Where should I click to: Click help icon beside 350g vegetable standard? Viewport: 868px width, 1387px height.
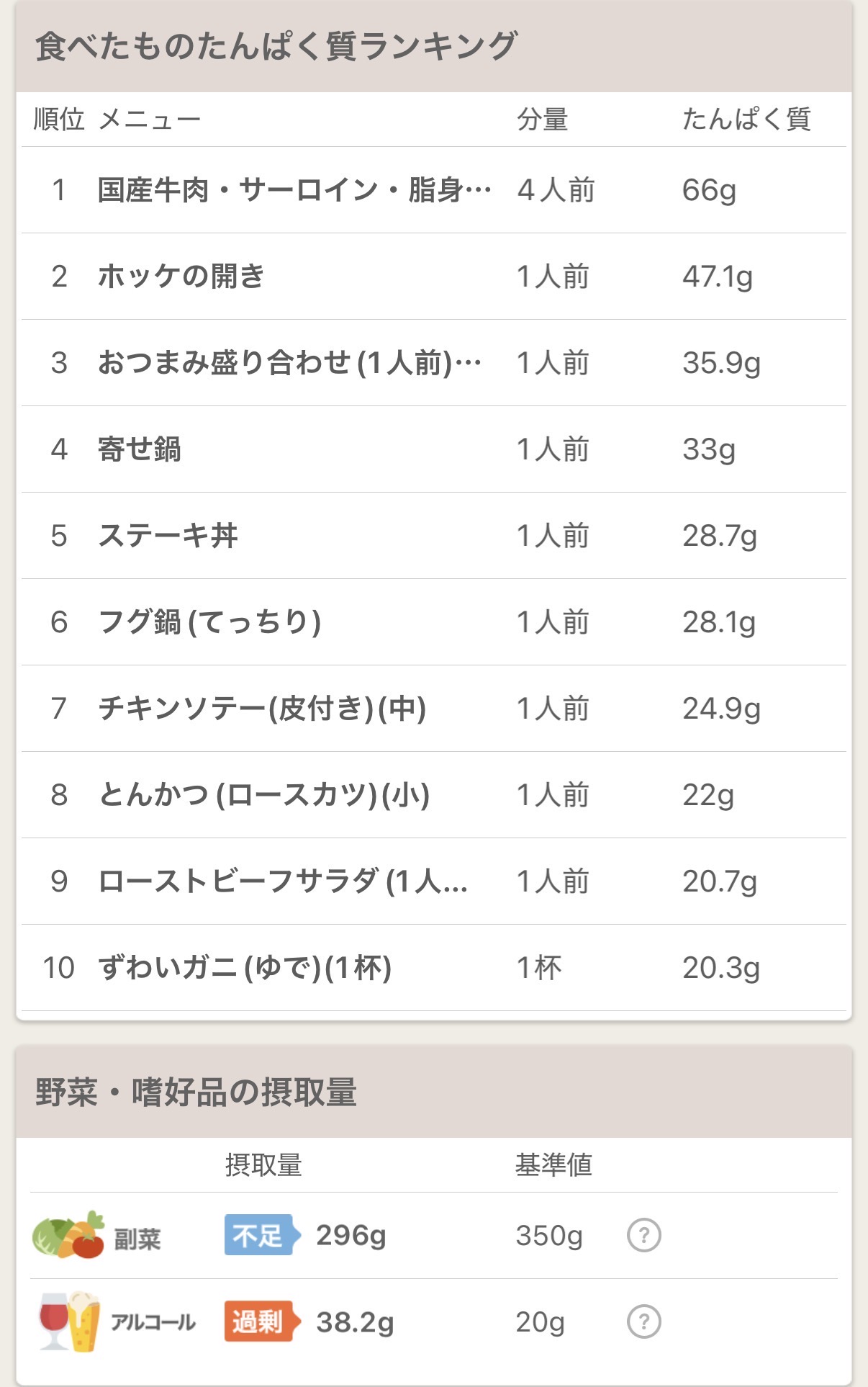pos(643,1236)
